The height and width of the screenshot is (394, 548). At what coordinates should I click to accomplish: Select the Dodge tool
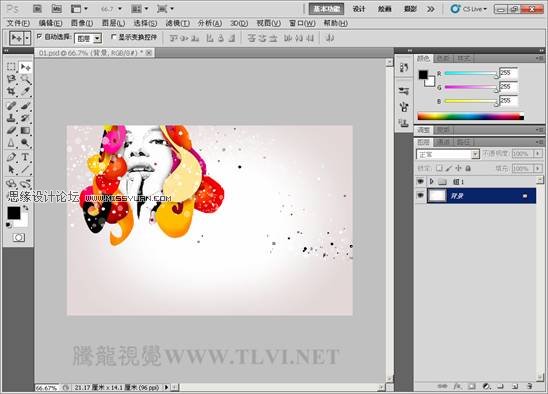click(25, 143)
